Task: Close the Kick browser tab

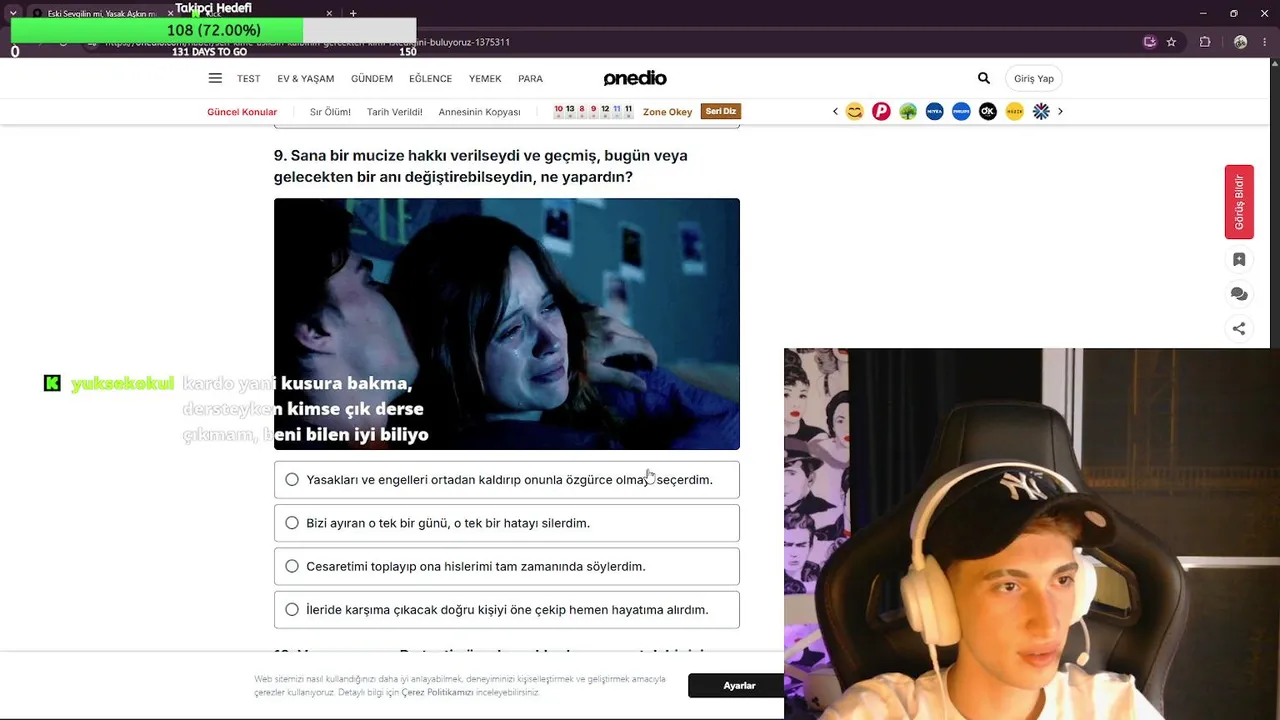Action: pyautogui.click(x=331, y=14)
